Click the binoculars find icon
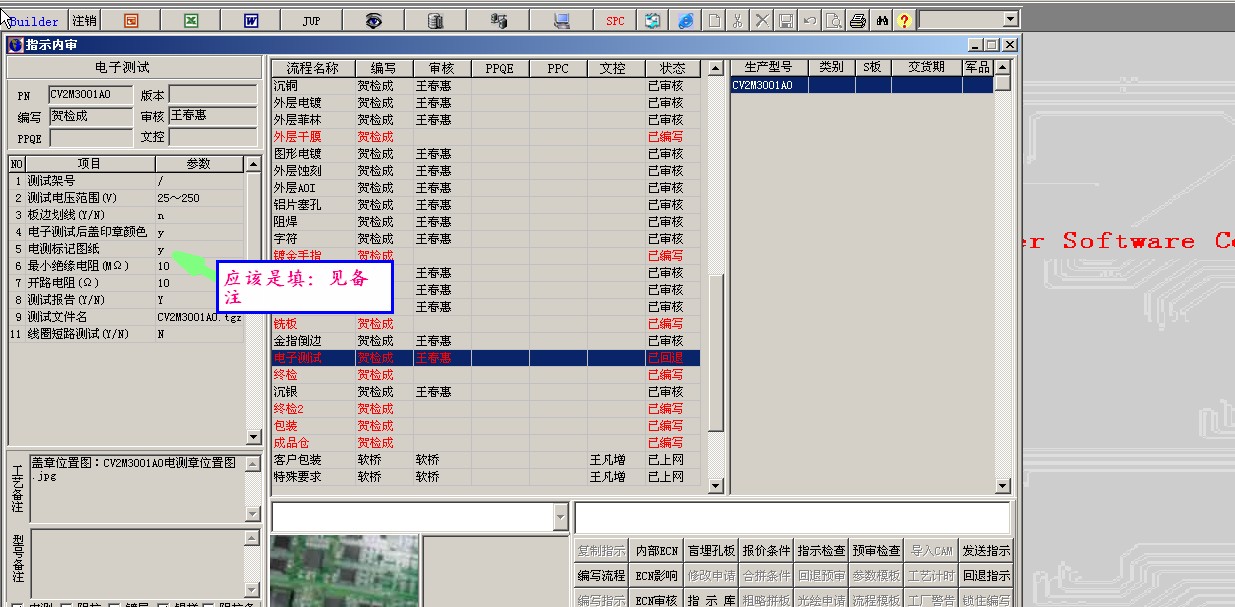 pos(882,20)
